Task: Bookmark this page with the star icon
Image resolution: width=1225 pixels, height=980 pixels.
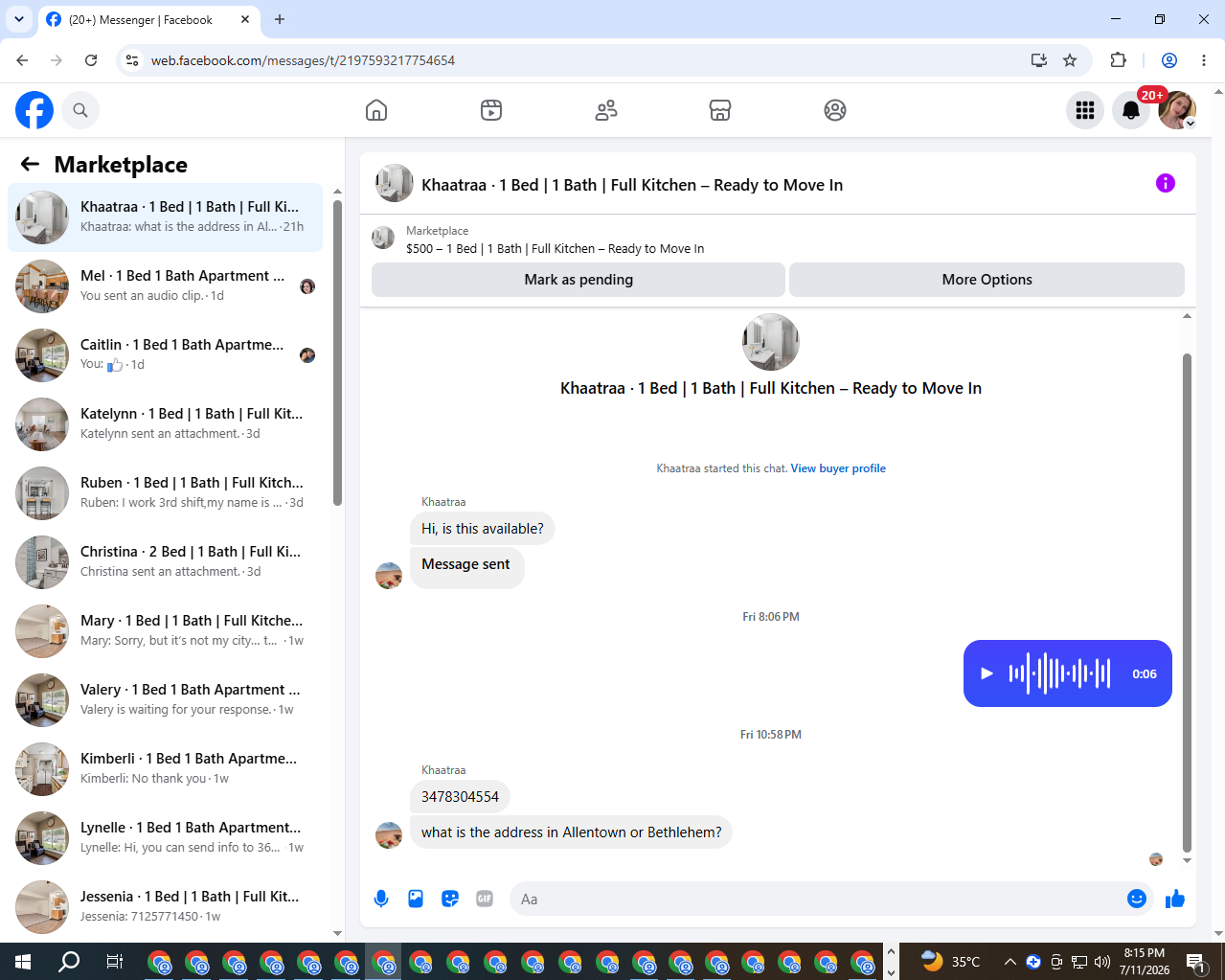Action: click(x=1070, y=60)
